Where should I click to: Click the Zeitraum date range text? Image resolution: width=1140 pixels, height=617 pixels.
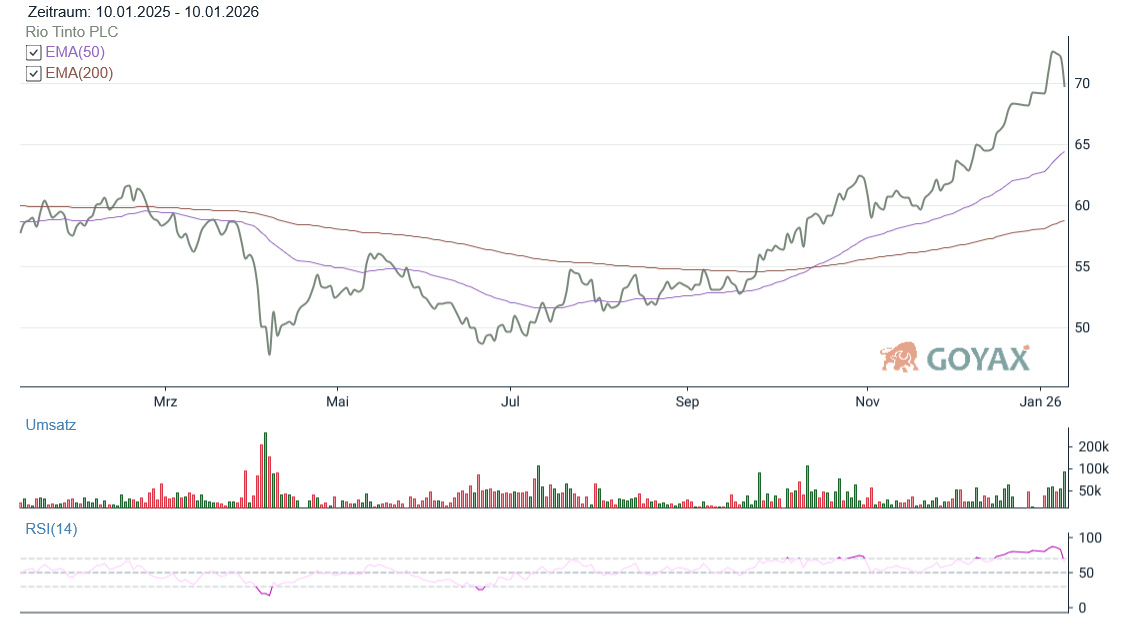(x=143, y=12)
